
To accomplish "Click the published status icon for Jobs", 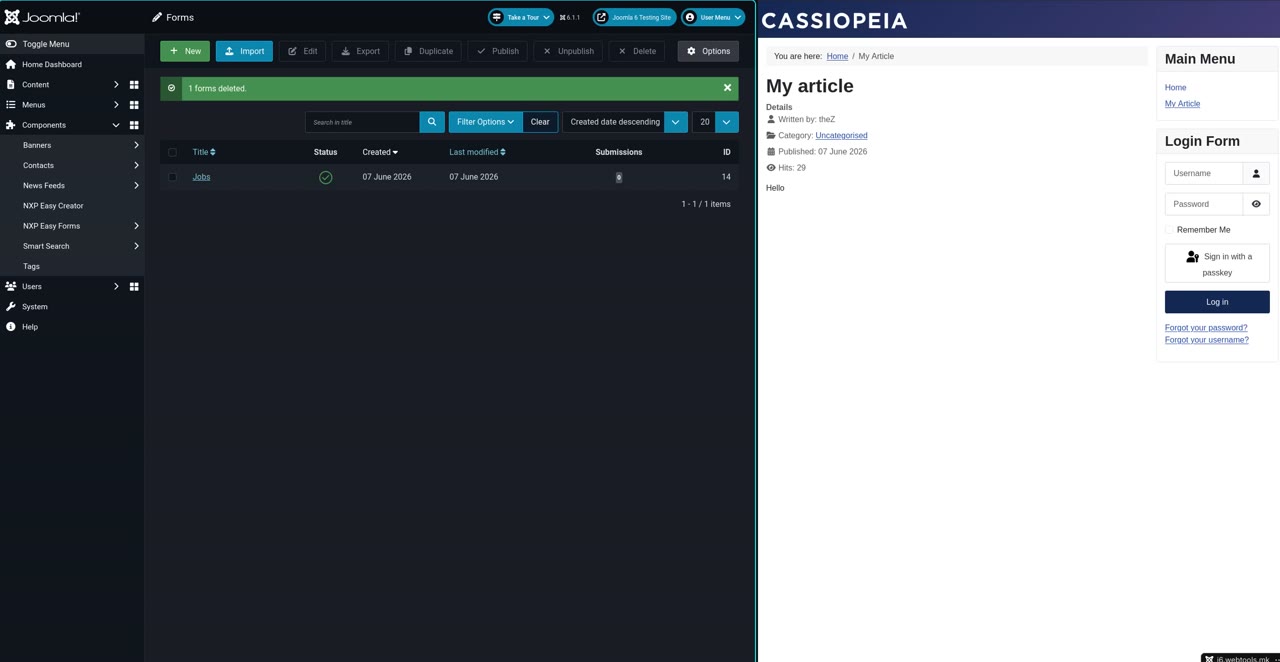I will click(325, 177).
